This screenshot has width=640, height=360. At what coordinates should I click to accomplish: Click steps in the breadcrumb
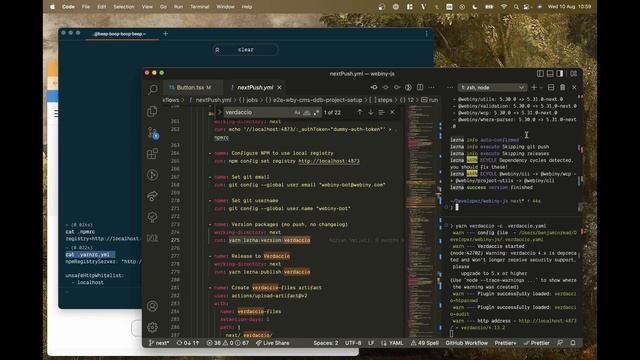[380, 100]
